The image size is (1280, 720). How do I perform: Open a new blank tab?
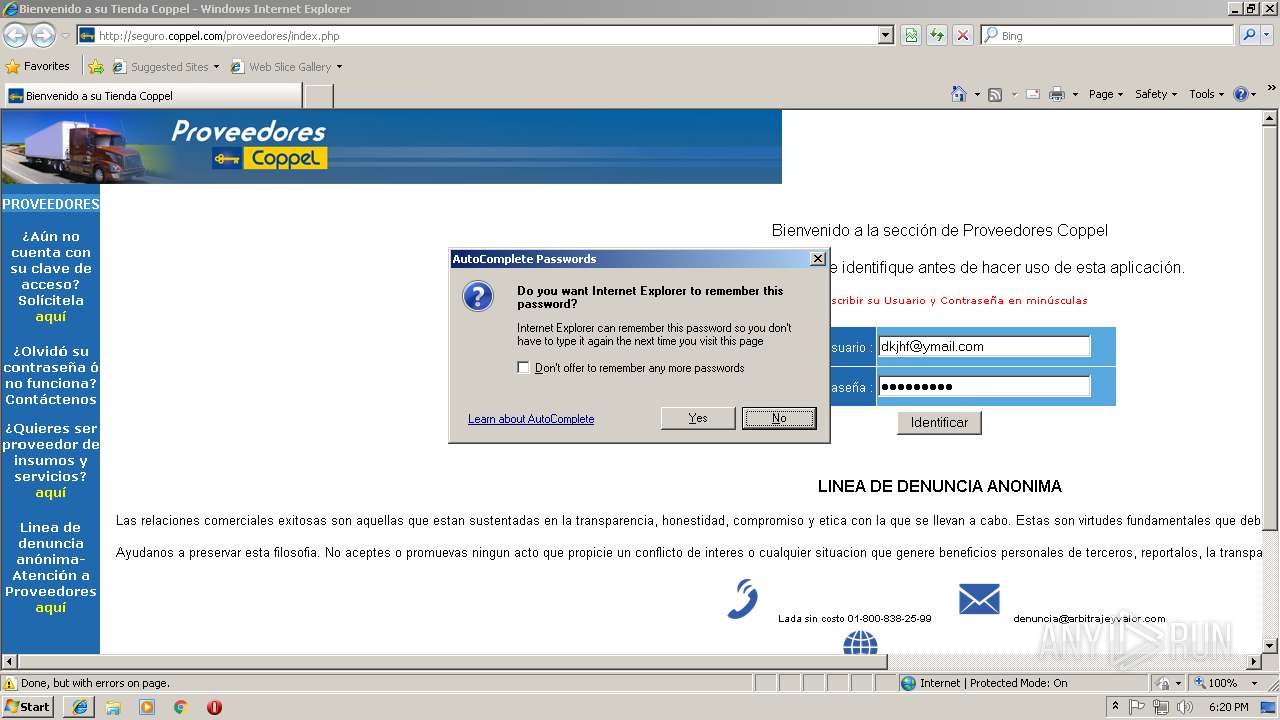318,96
